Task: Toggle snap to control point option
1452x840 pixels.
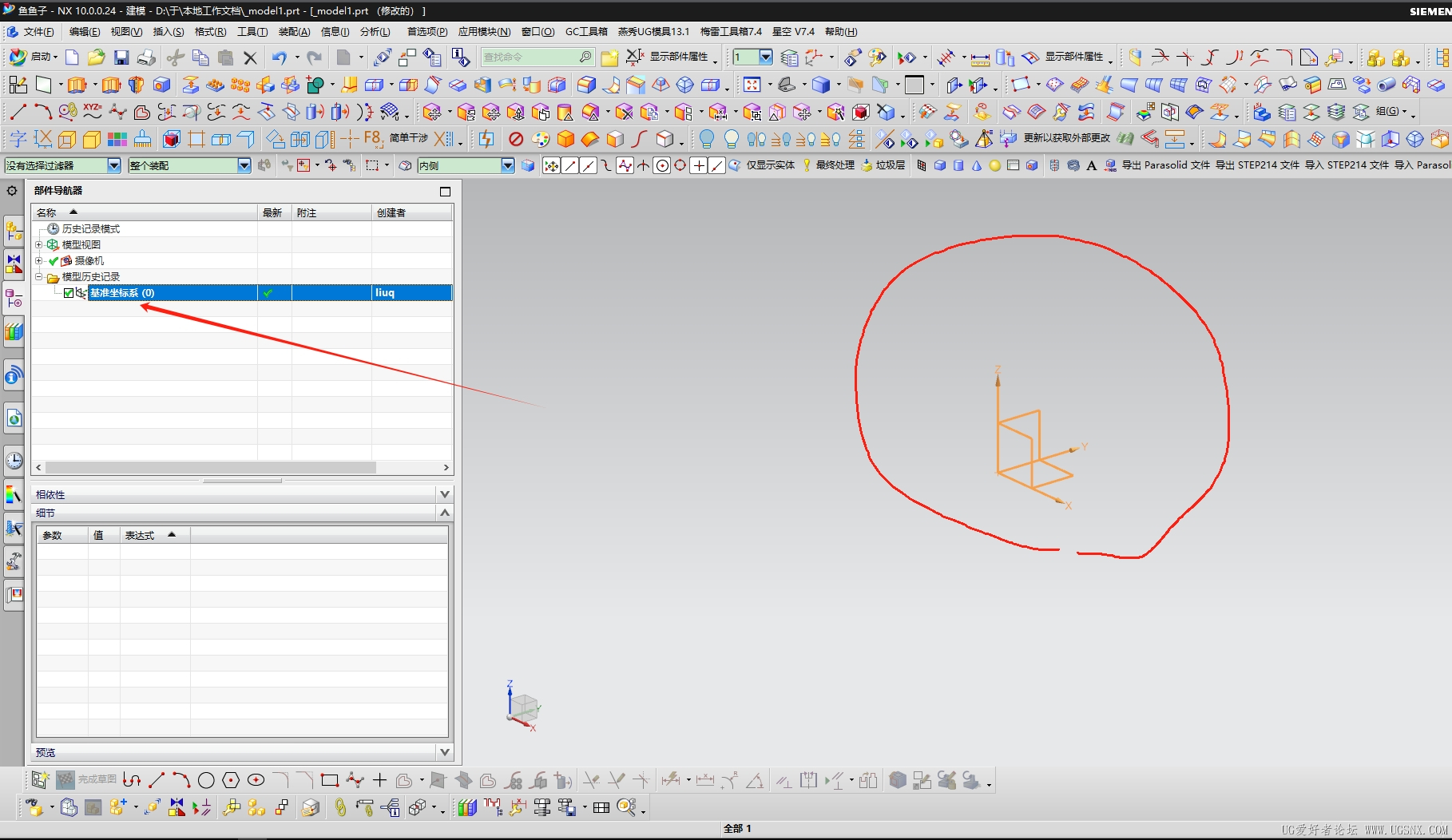Action: [x=607, y=165]
